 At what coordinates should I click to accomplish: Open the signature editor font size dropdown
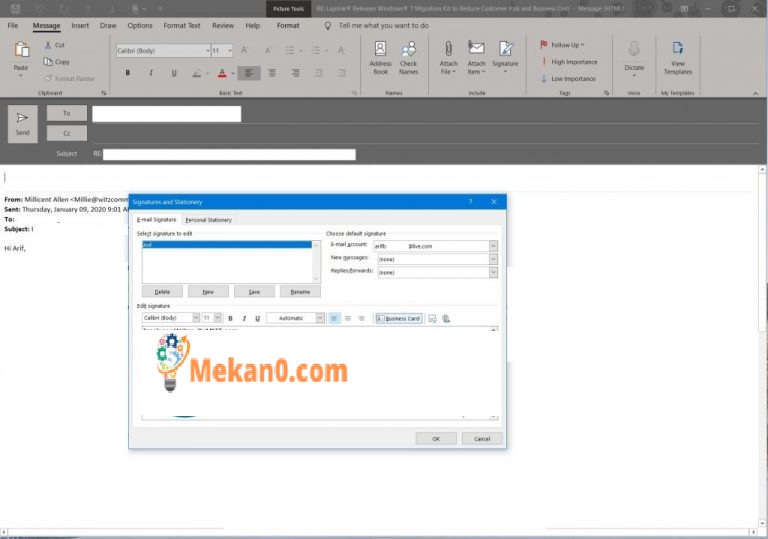pos(217,318)
